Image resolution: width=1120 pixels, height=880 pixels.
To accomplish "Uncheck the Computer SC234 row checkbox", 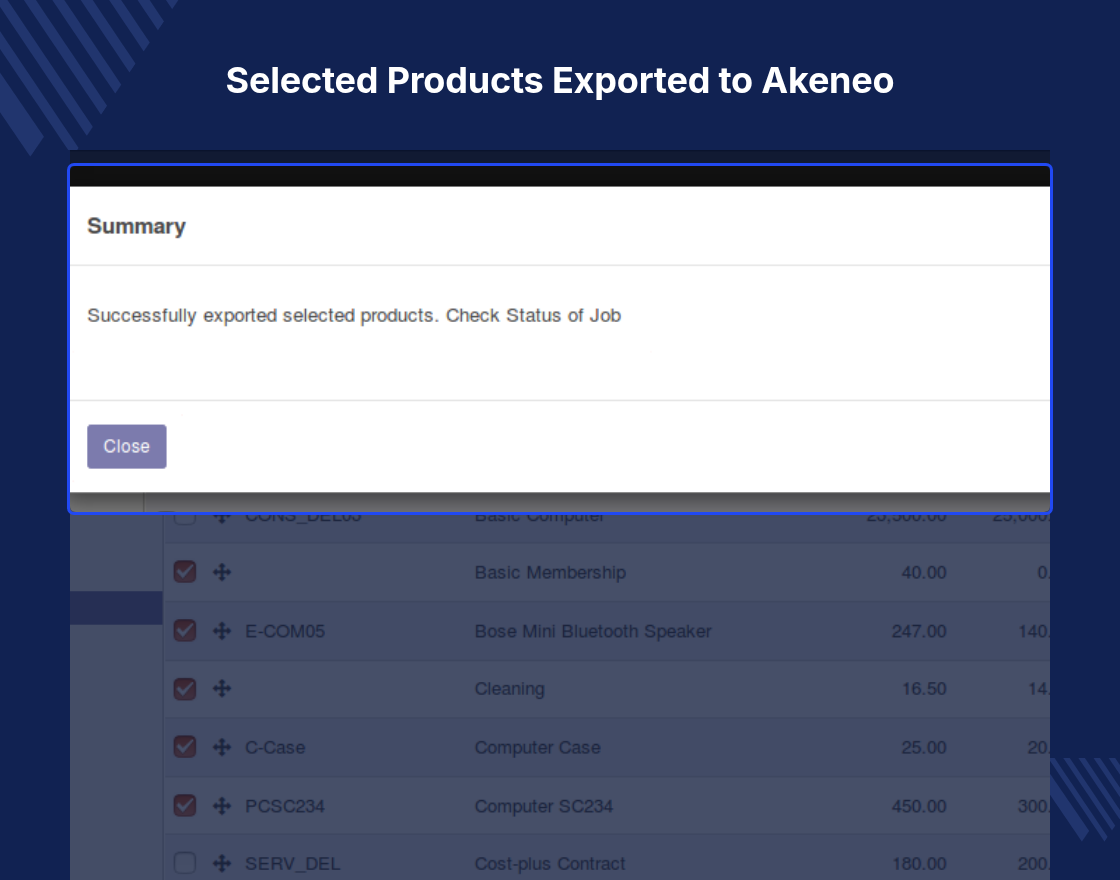I will pyautogui.click(x=185, y=806).
